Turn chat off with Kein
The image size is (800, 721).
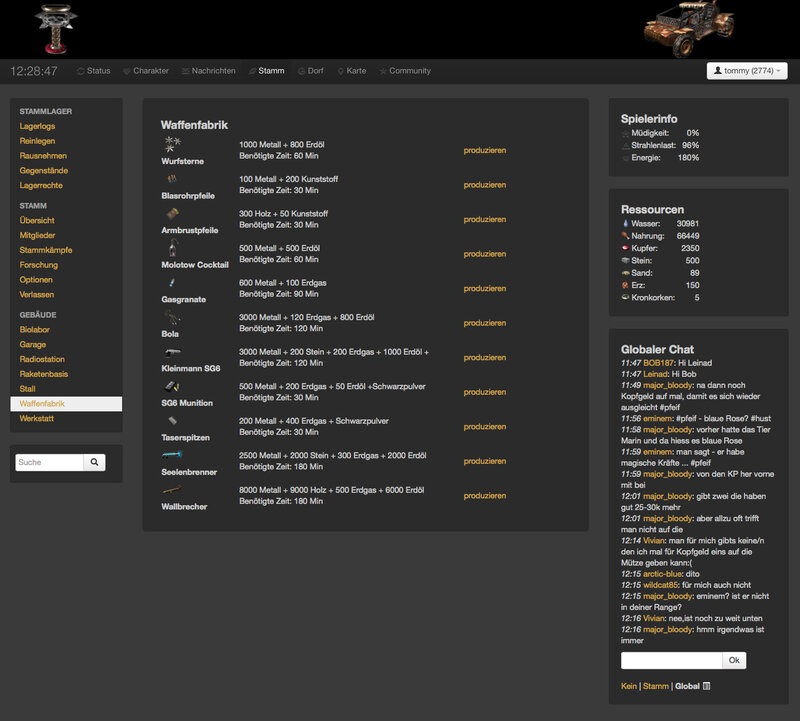pyautogui.click(x=629, y=686)
